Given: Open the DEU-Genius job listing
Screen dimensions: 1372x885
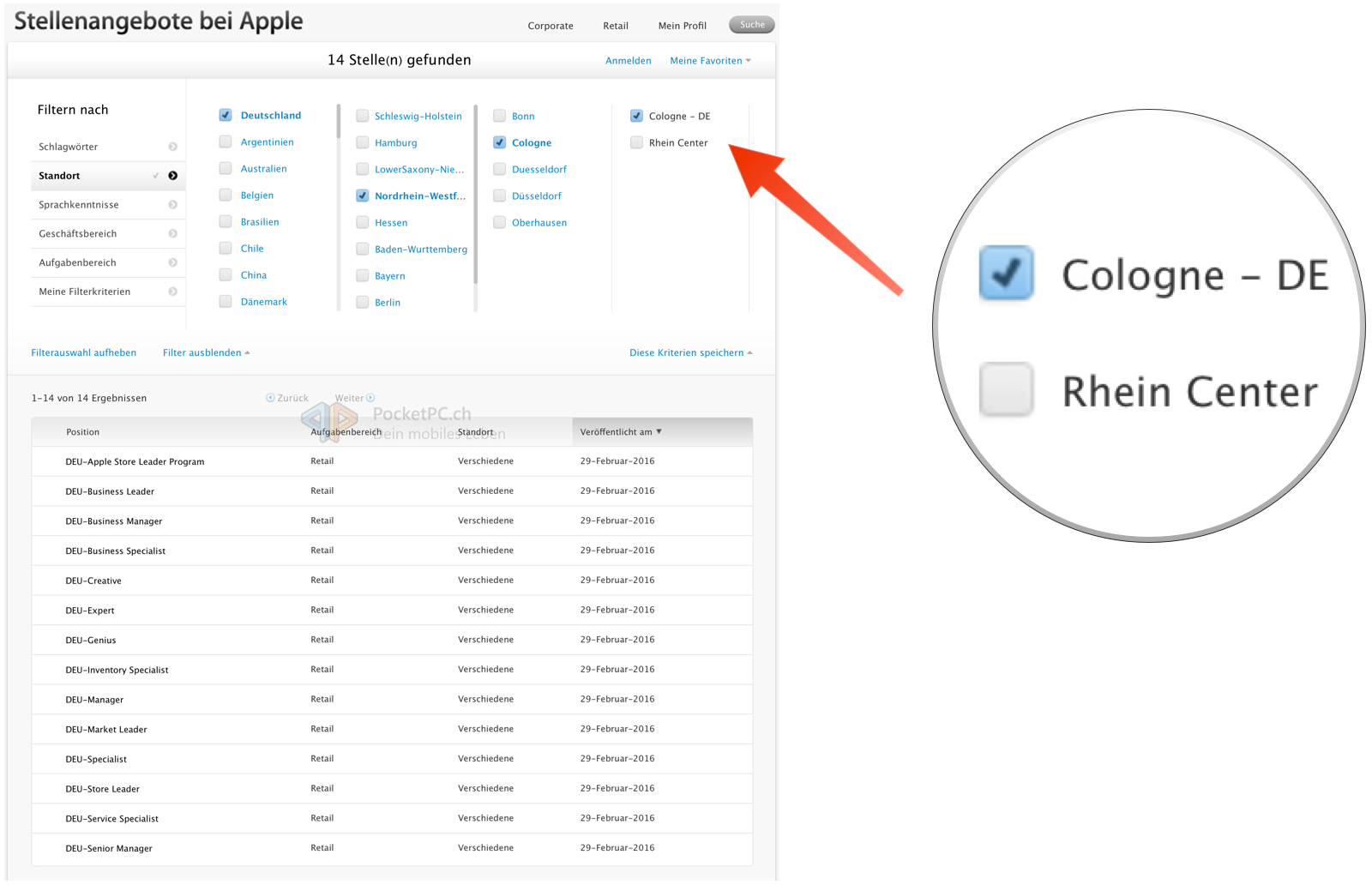Looking at the screenshot, I should (x=91, y=640).
